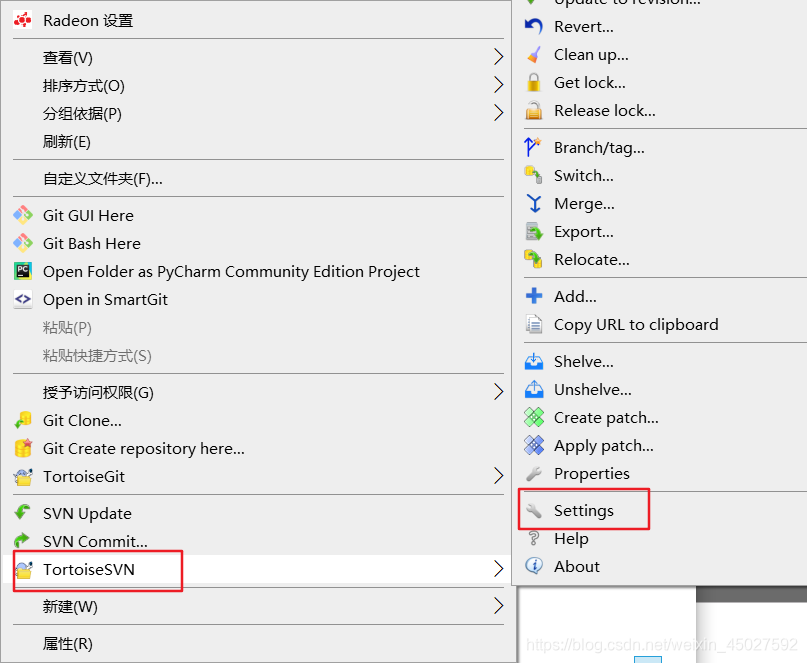Click the Git GUI Here icon
This screenshot has height=663, width=807.
pyautogui.click(x=23, y=215)
